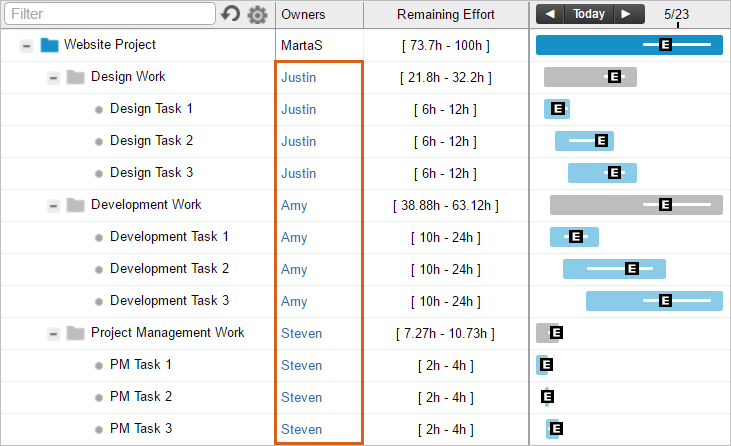Open owner Justin link for Design Task 1
The height and width of the screenshot is (446, 731).
[298, 109]
